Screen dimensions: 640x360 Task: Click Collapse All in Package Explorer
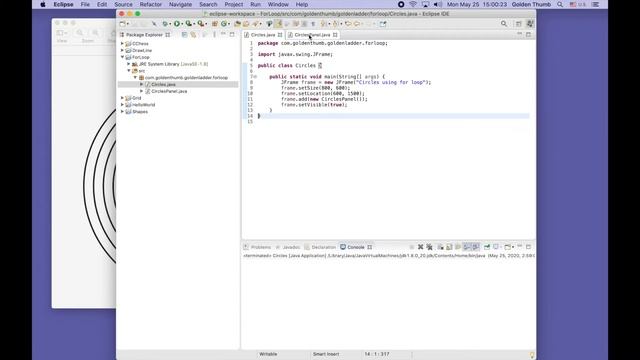click(184, 35)
